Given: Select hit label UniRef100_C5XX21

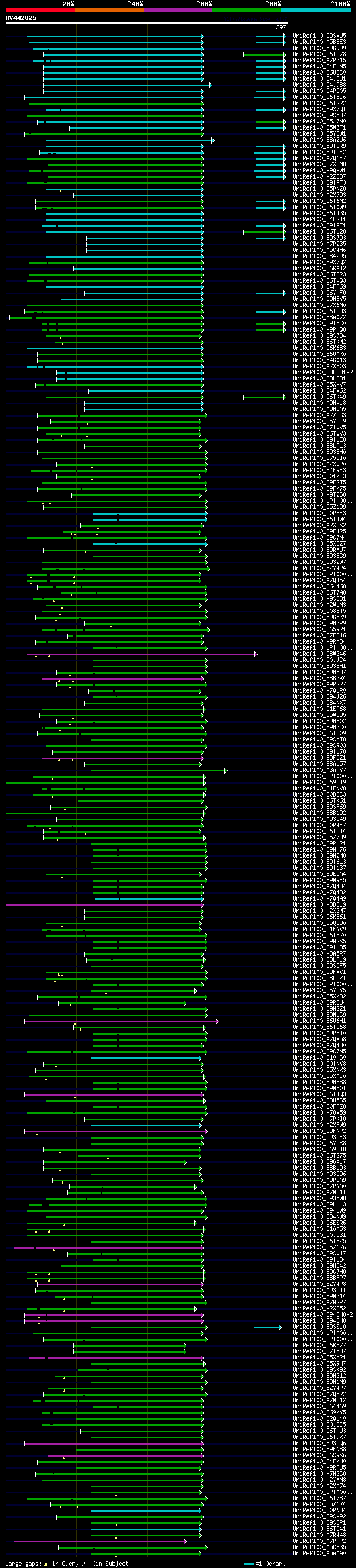Looking at the screenshot, I should [x=319, y=1358].
